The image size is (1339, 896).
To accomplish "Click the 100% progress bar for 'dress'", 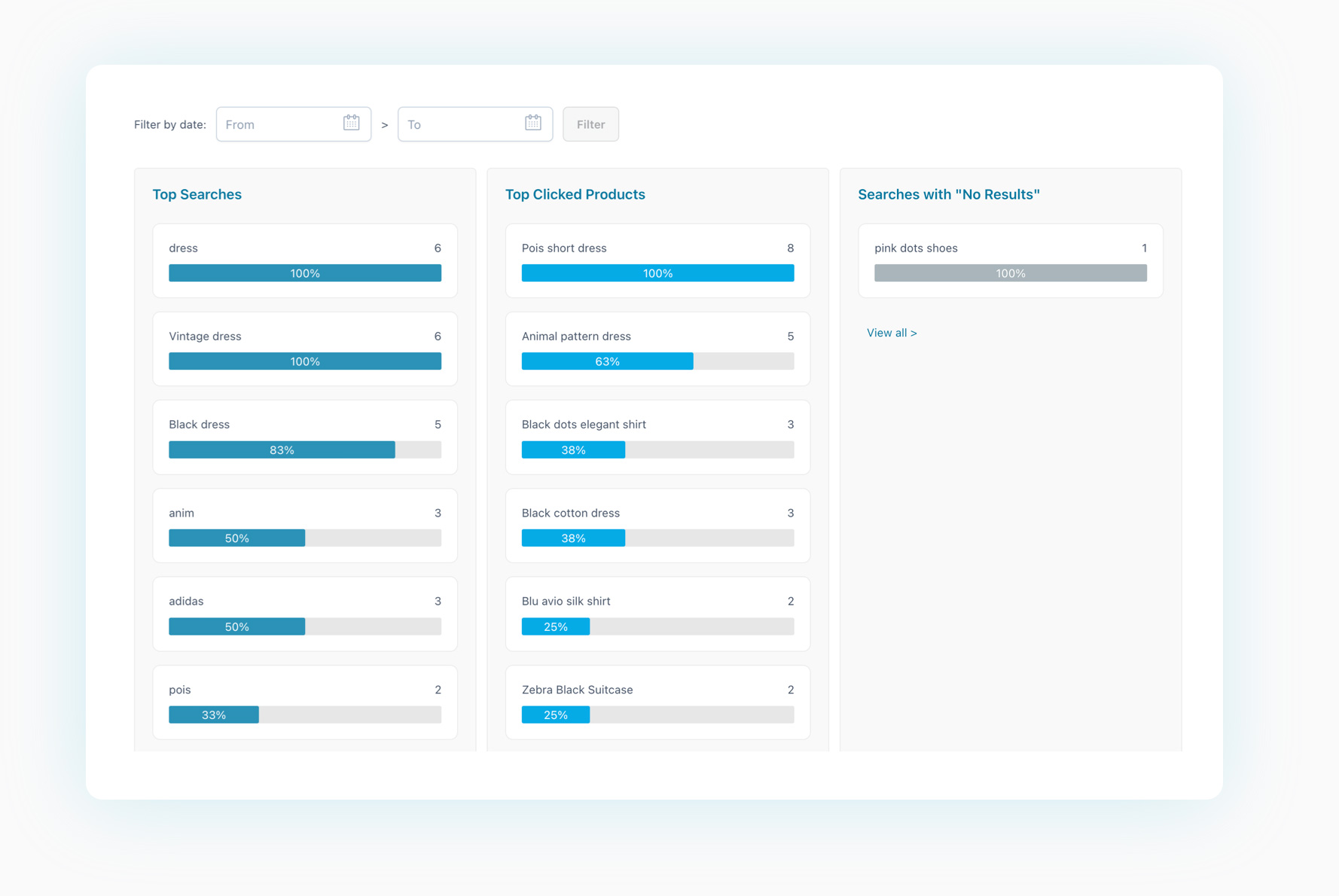I will (304, 273).
